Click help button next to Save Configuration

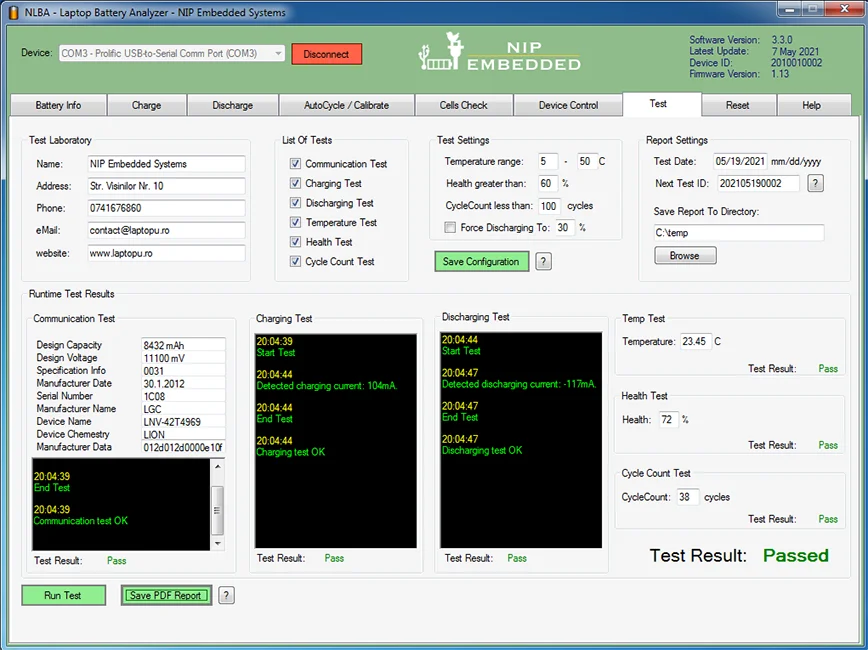click(544, 262)
